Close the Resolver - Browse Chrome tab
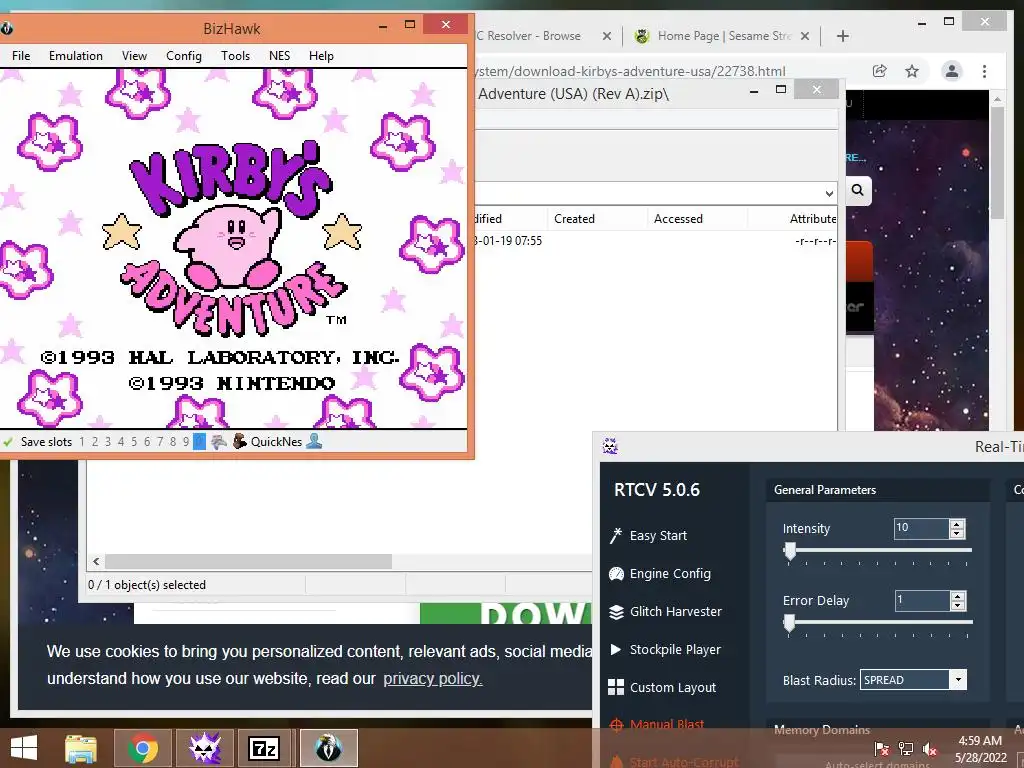1024x768 pixels. (607, 36)
